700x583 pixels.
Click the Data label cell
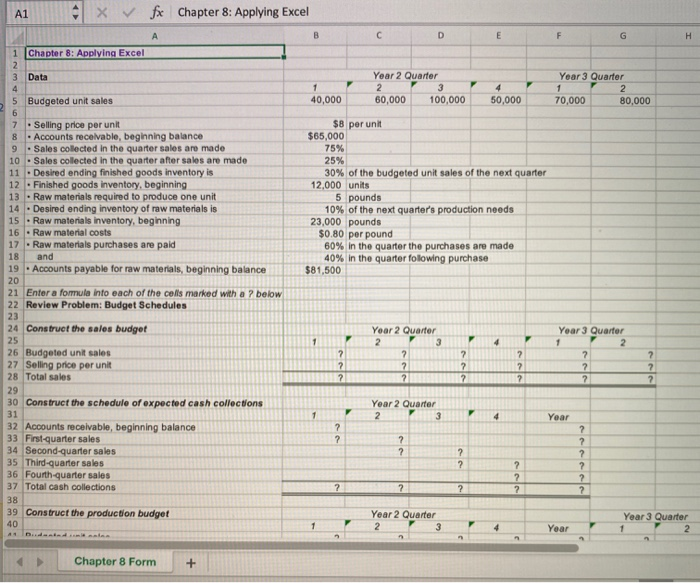pyautogui.click(x=154, y=77)
